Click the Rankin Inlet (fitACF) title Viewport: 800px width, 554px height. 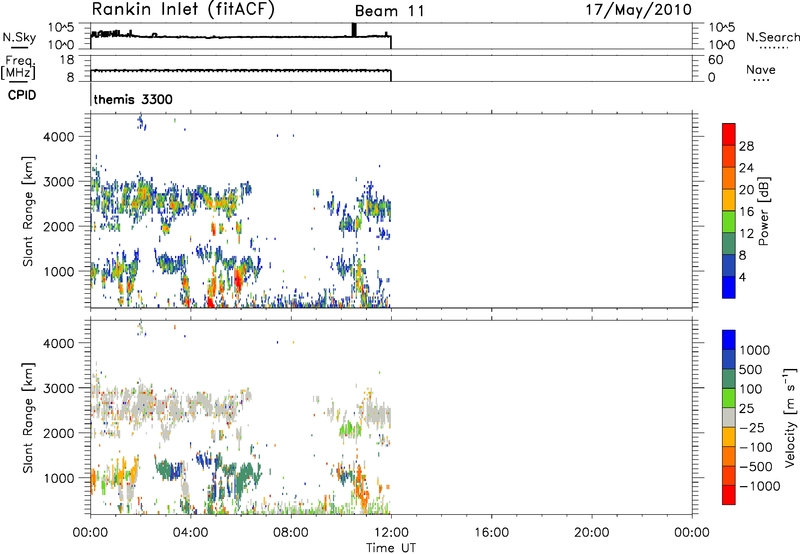click(x=183, y=10)
